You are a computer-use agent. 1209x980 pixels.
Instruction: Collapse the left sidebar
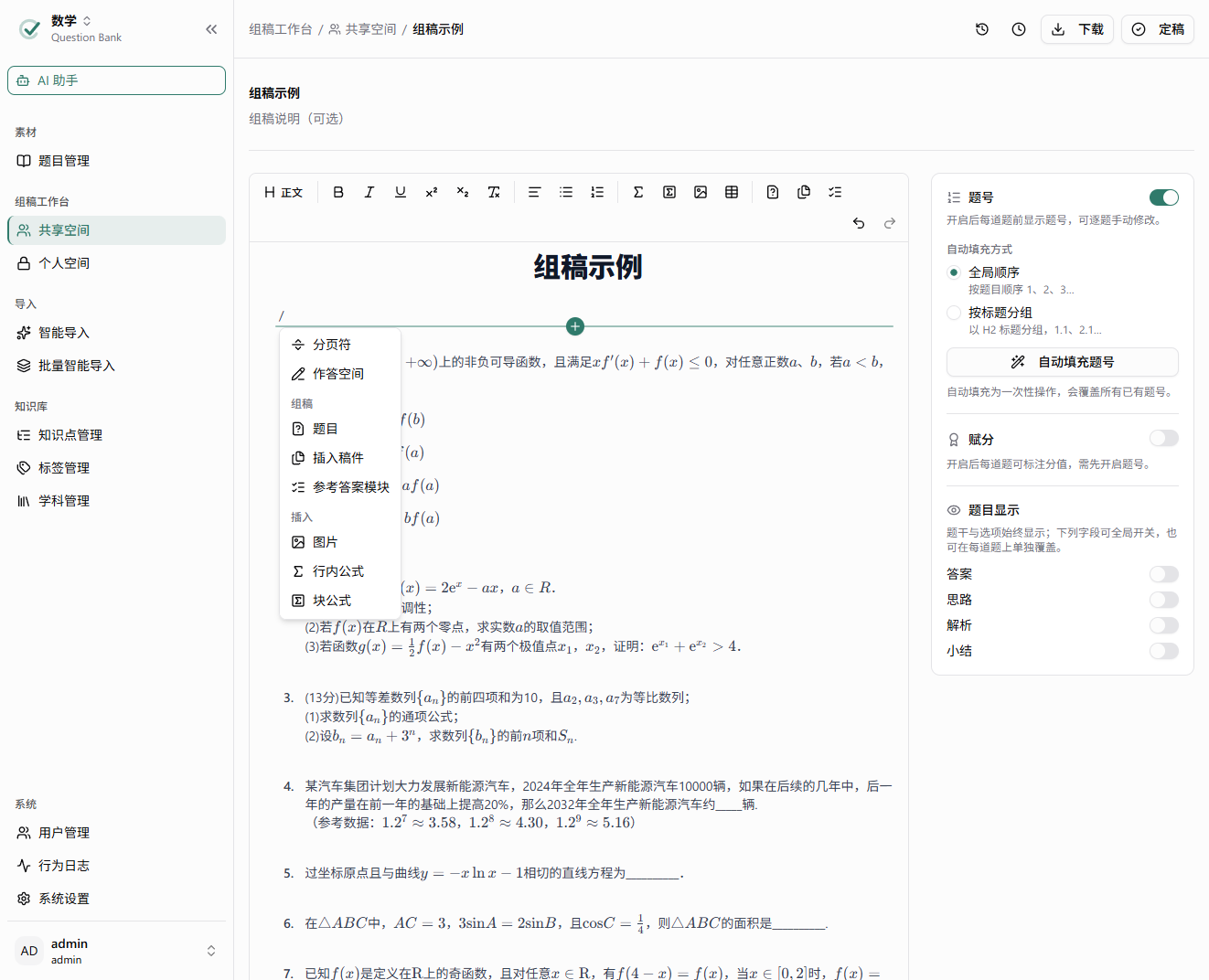point(211,29)
